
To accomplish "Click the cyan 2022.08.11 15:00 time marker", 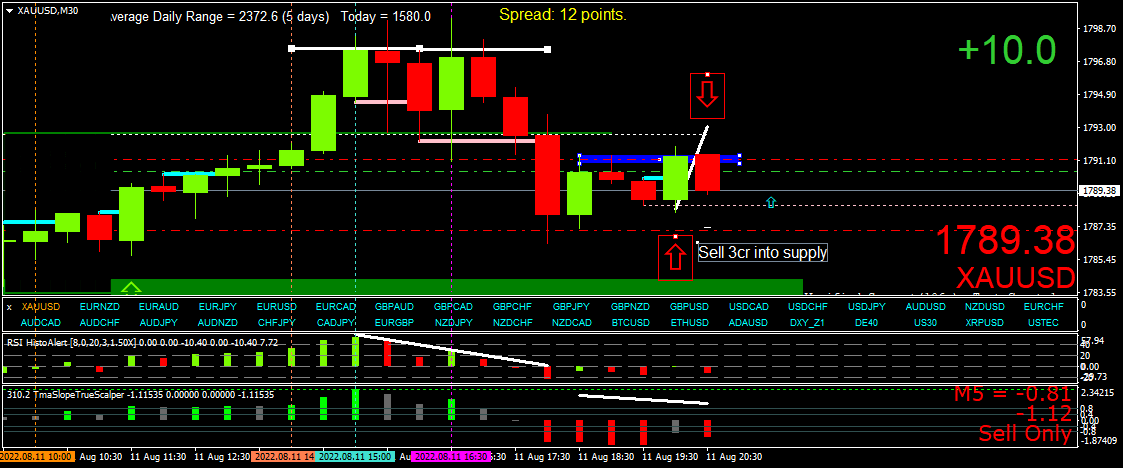I will (x=355, y=456).
